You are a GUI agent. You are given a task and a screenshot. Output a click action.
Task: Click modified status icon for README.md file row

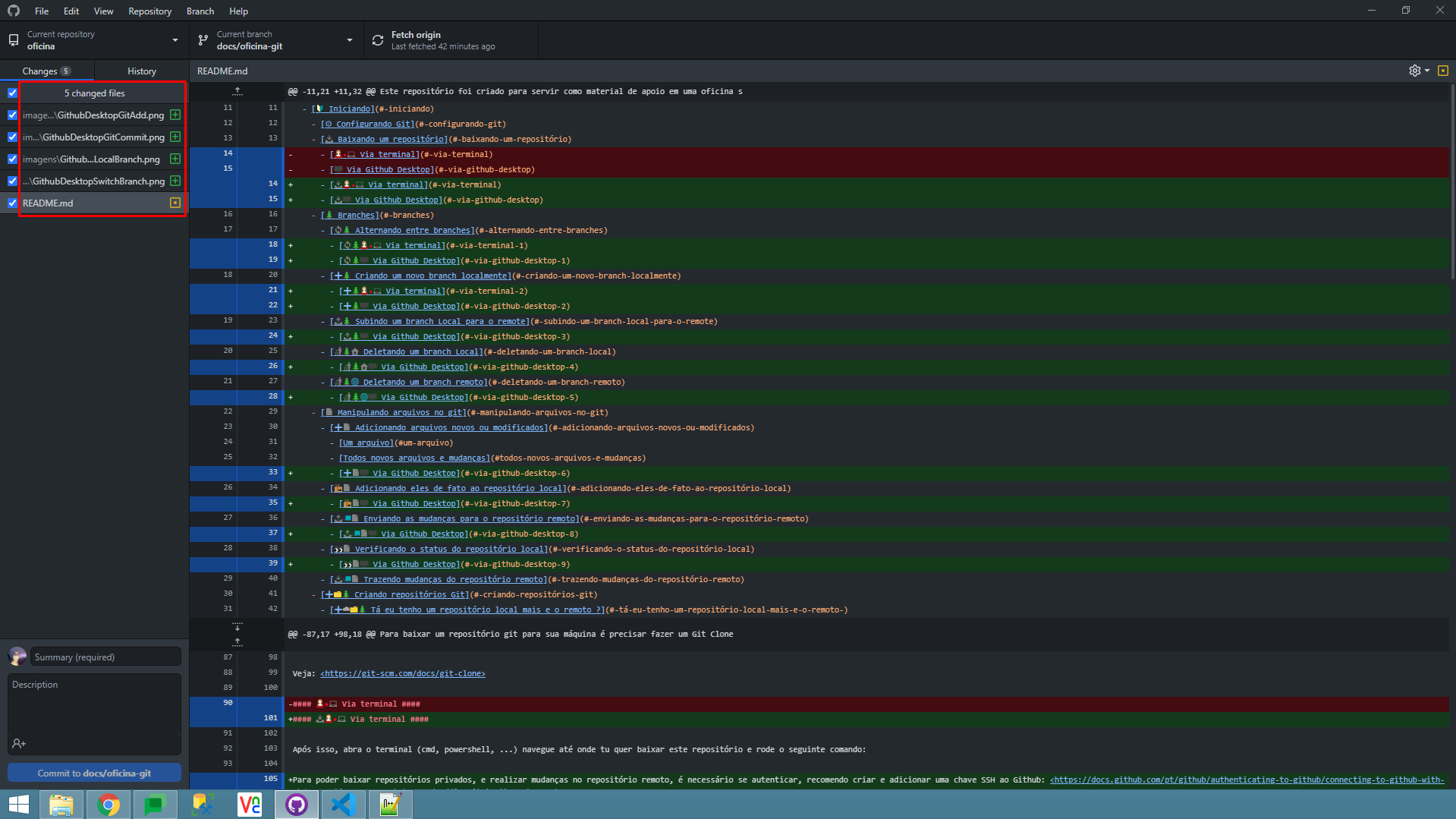click(175, 203)
